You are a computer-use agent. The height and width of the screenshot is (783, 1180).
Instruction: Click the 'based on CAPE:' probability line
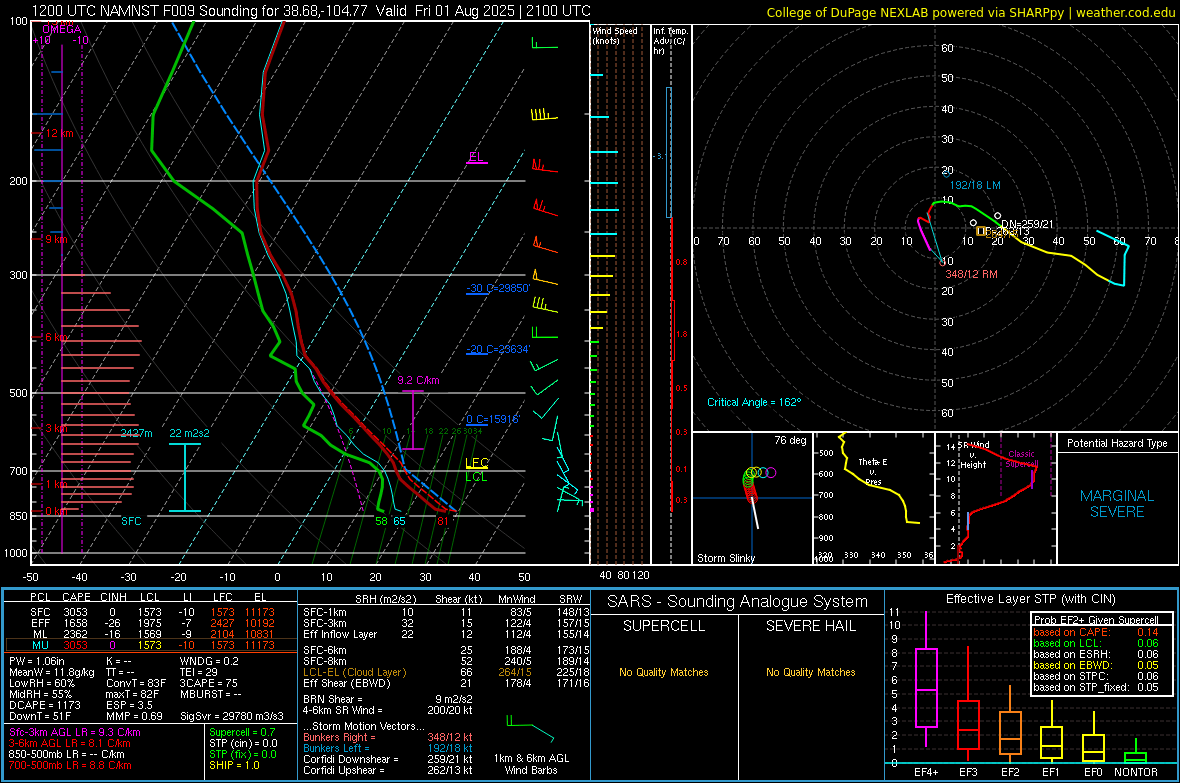[1096, 632]
